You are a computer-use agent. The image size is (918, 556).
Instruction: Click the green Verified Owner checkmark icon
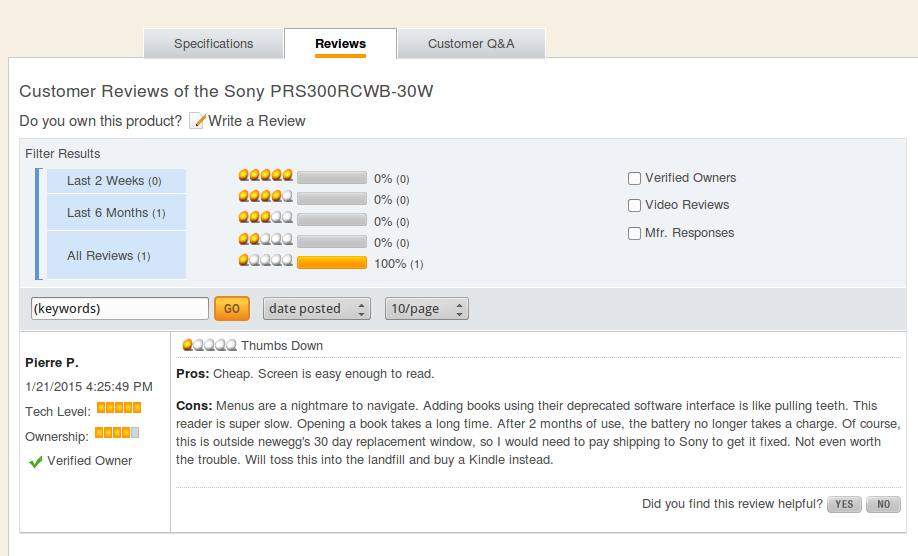35,462
